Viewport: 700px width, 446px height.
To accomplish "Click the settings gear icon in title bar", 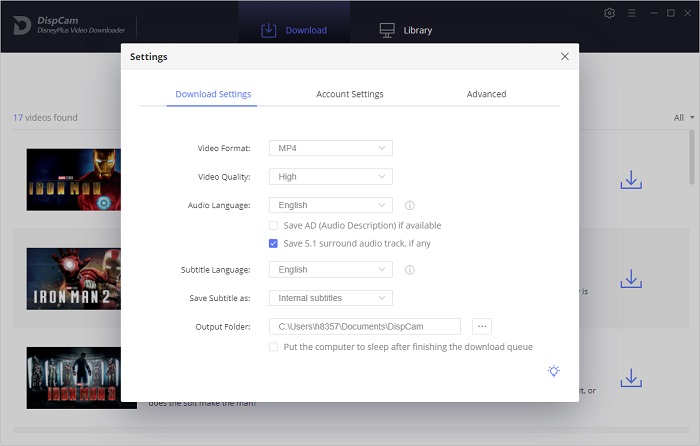I will [x=610, y=13].
